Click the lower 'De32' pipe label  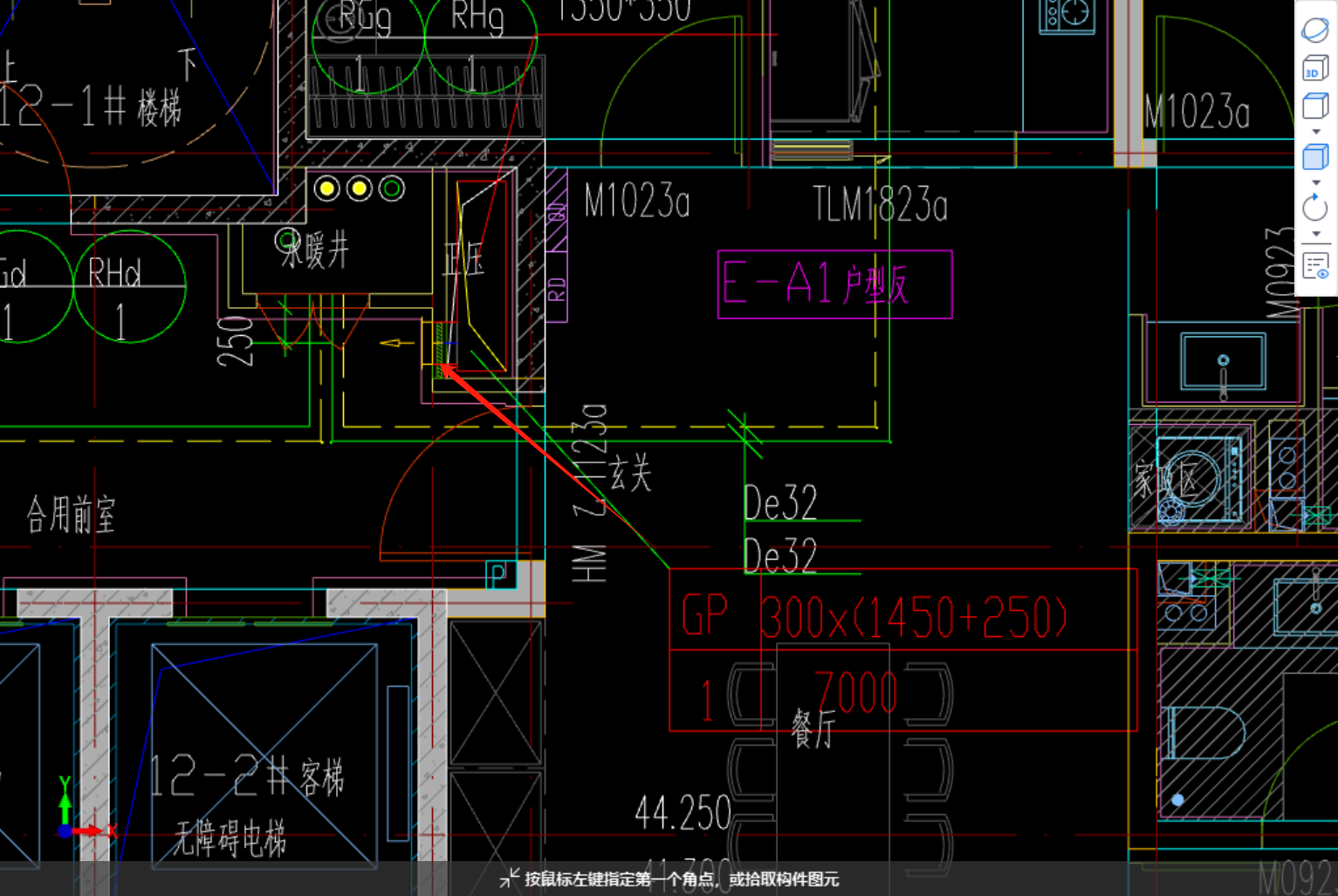(780, 555)
